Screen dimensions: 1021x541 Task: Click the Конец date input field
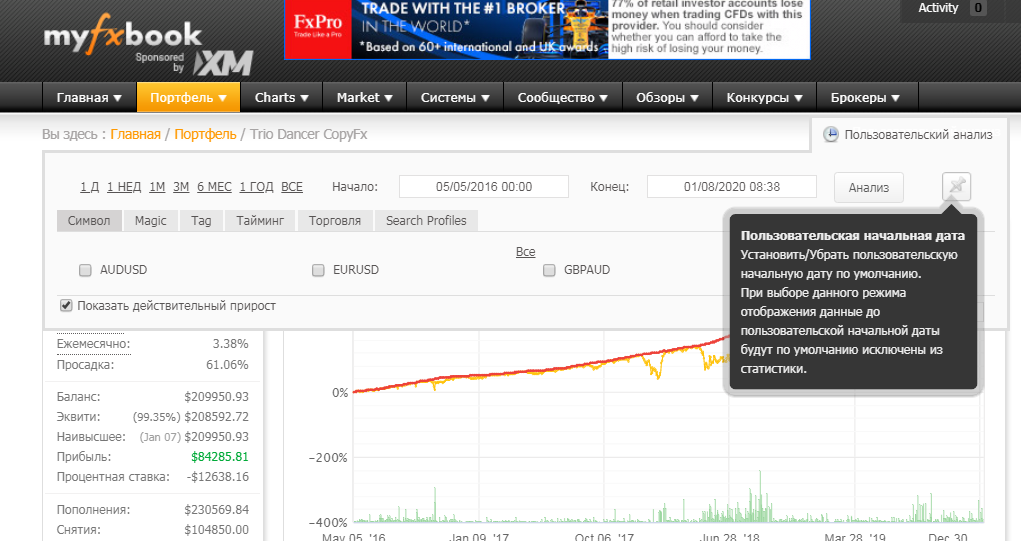tap(732, 187)
